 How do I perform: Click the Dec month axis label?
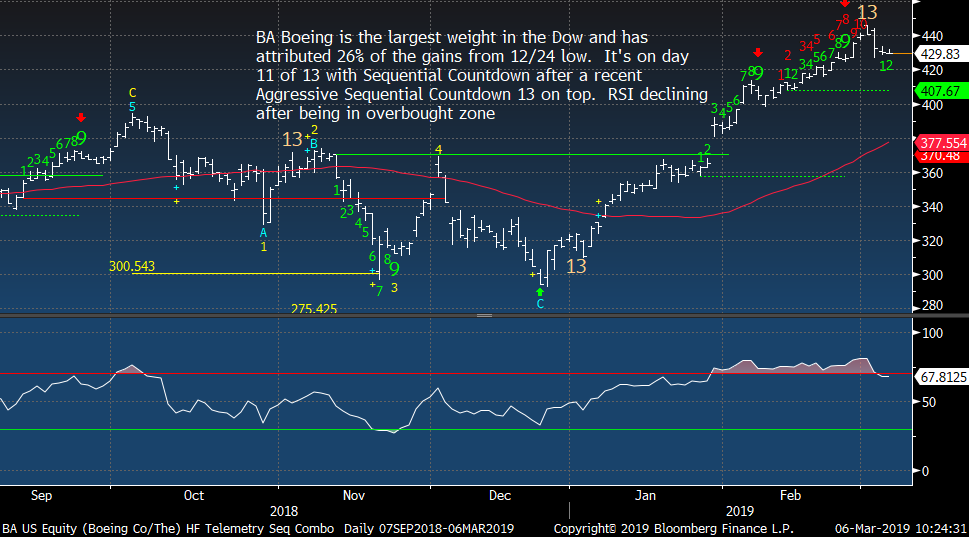[500, 496]
